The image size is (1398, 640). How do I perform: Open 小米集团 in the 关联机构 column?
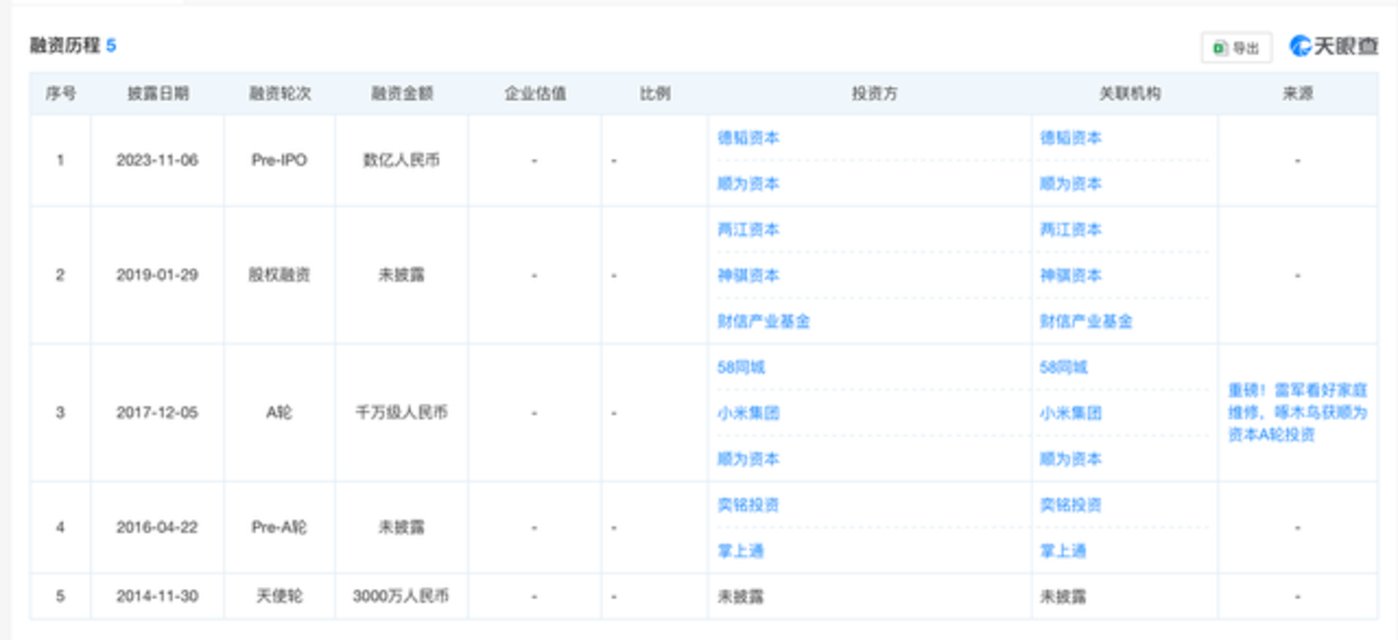point(1070,413)
